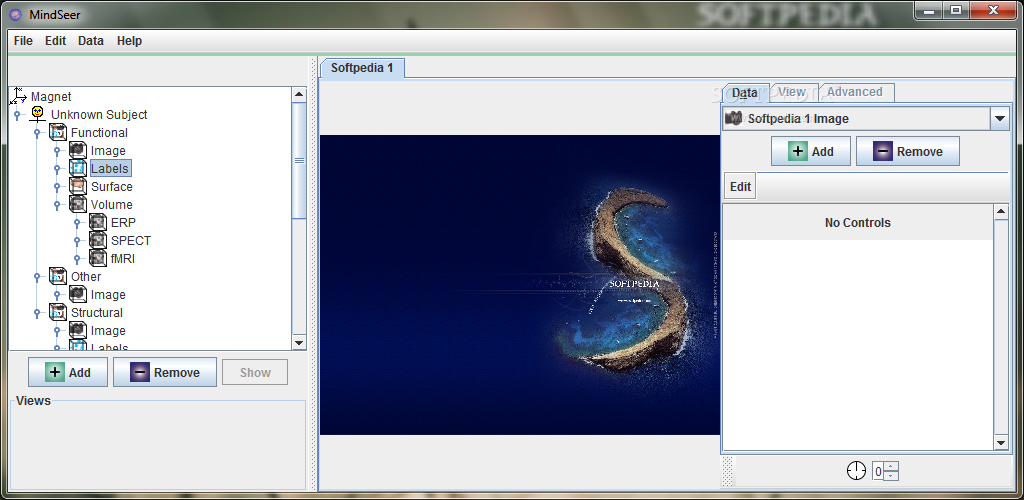Select the Magnet tree item
Image resolution: width=1024 pixels, height=500 pixels.
(x=51, y=97)
